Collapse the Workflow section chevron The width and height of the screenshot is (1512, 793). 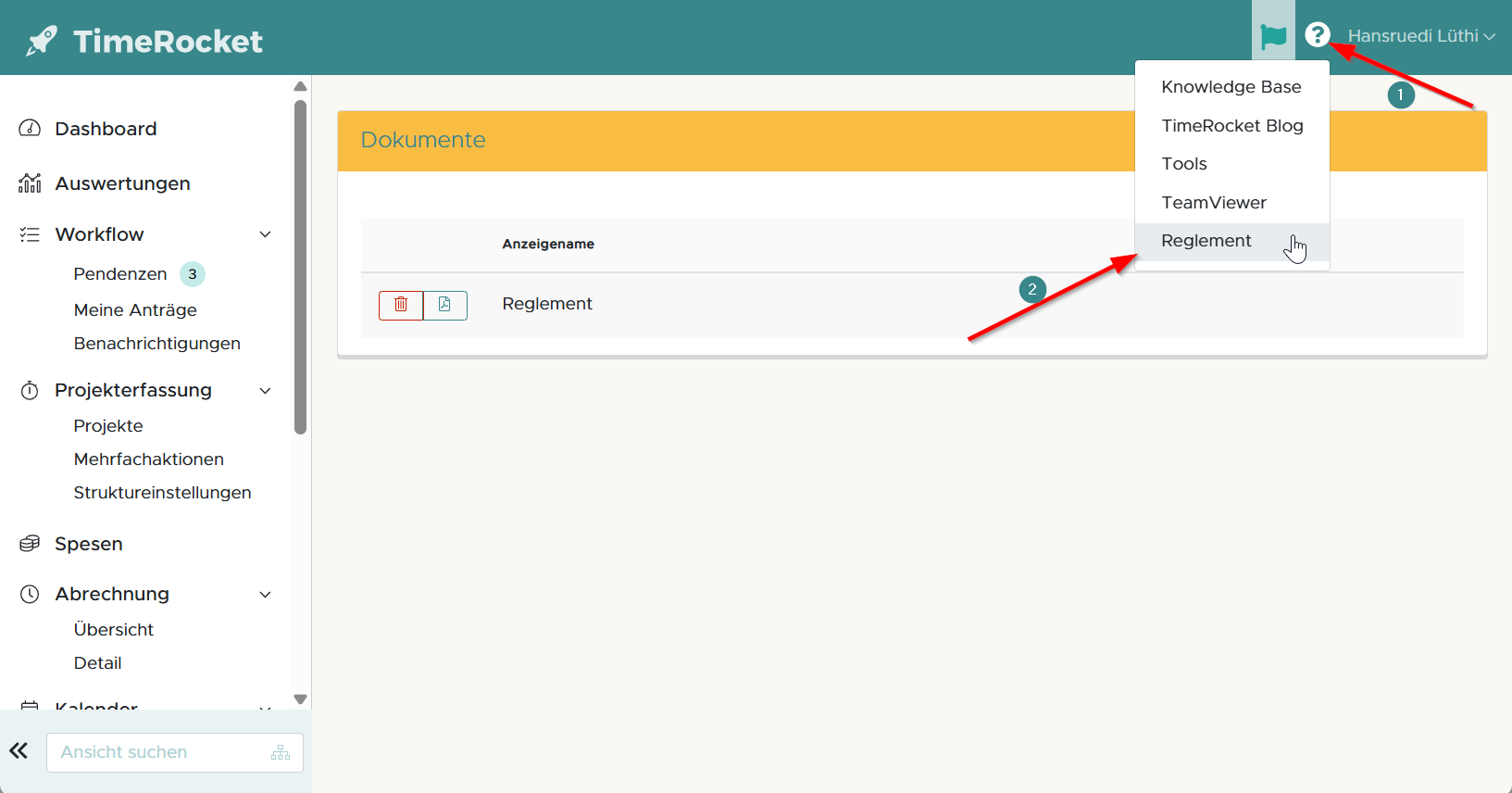coord(265,234)
